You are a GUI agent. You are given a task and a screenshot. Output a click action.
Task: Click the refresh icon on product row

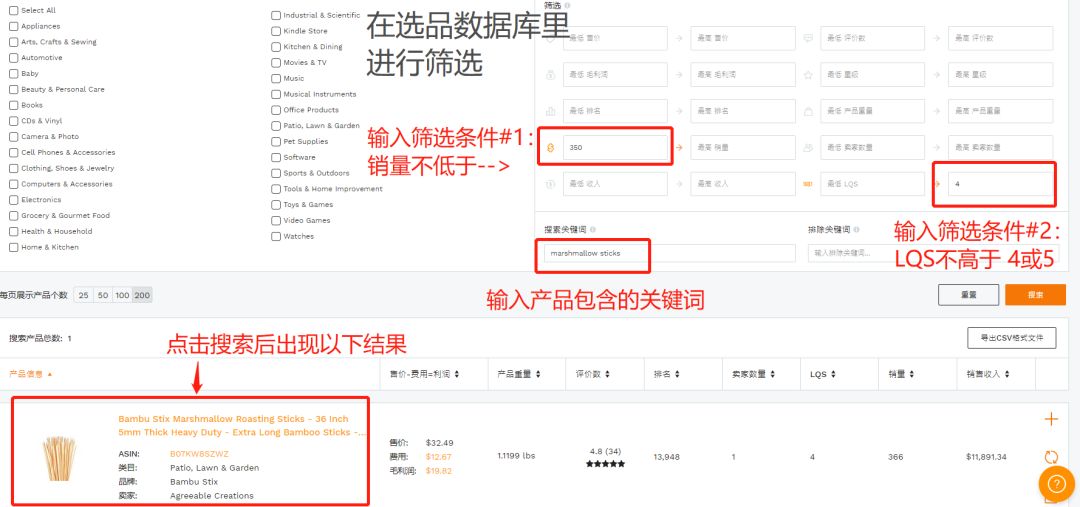click(1051, 458)
